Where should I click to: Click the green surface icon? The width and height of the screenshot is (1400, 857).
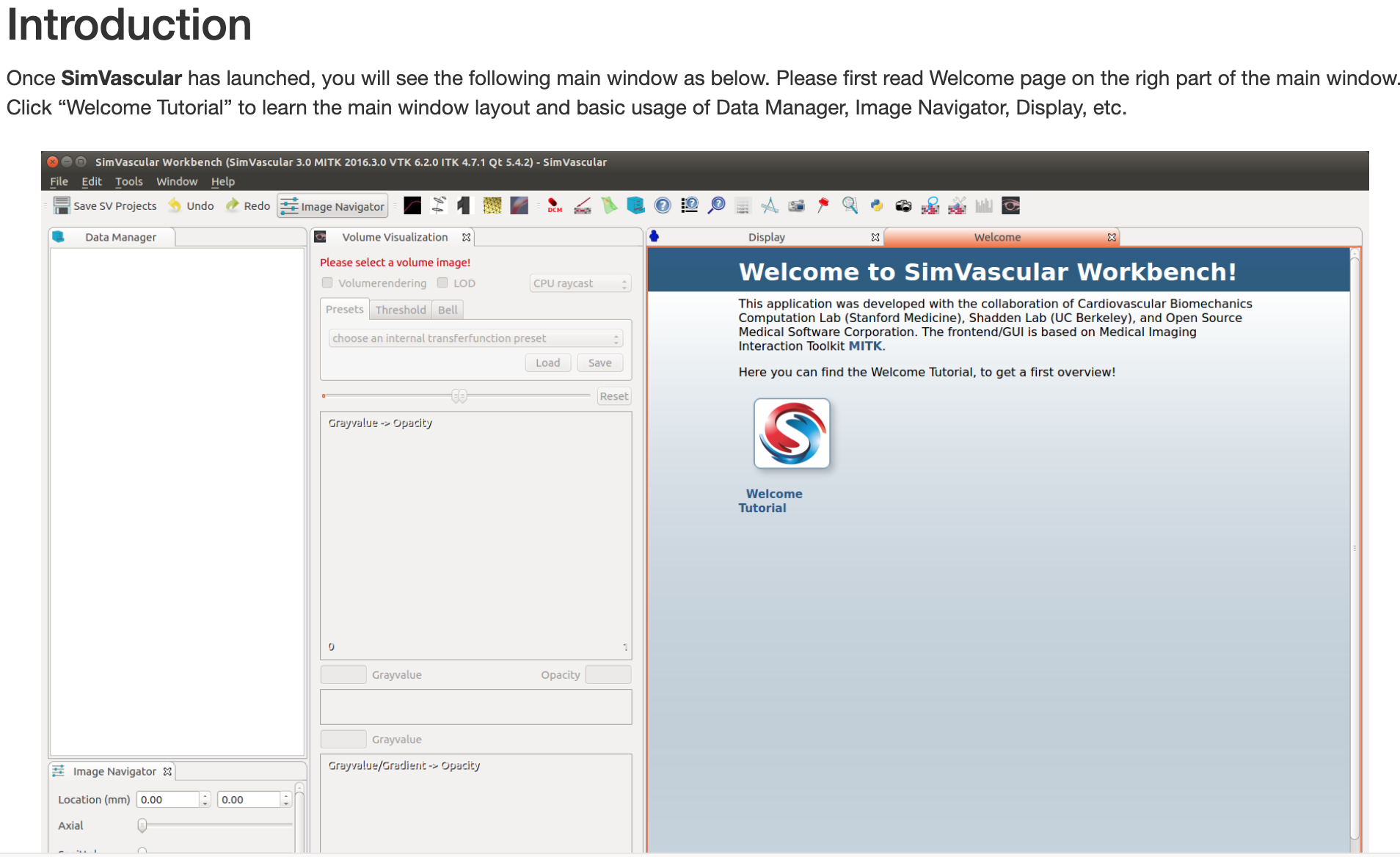point(609,205)
